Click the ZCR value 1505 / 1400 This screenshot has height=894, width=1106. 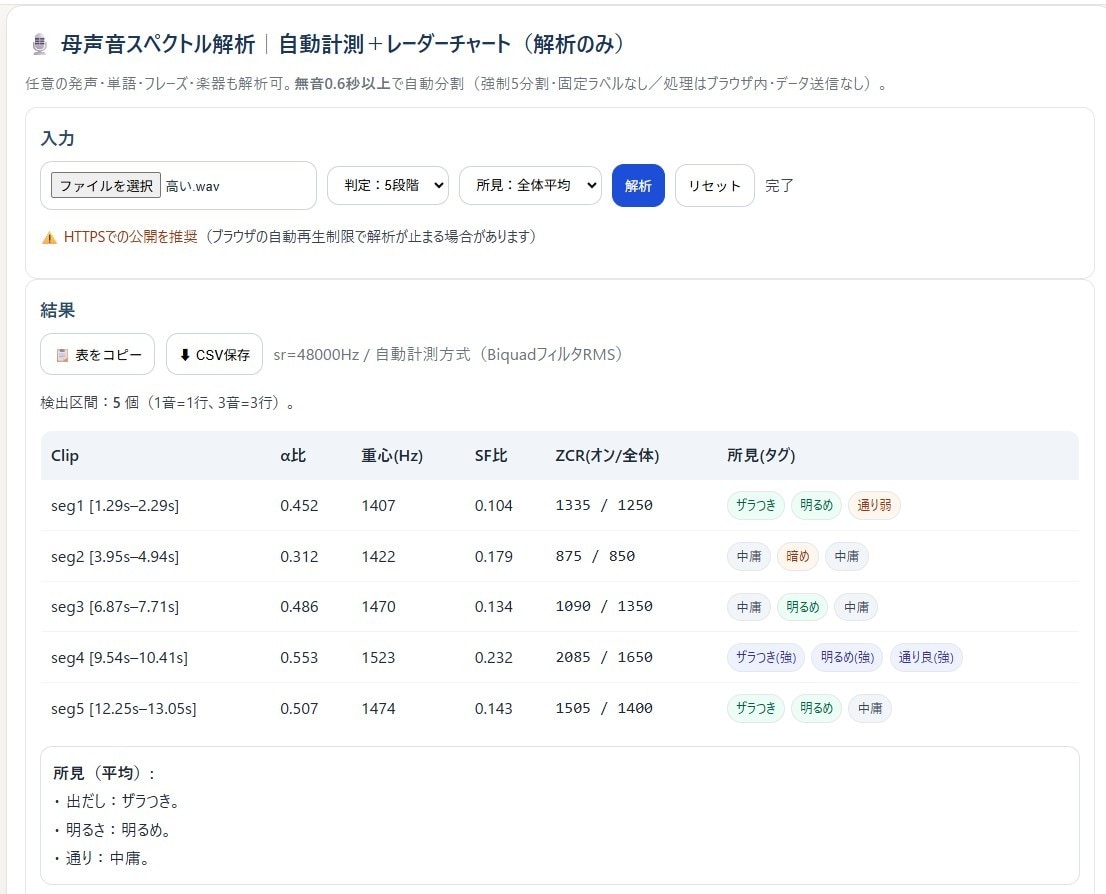coord(604,708)
